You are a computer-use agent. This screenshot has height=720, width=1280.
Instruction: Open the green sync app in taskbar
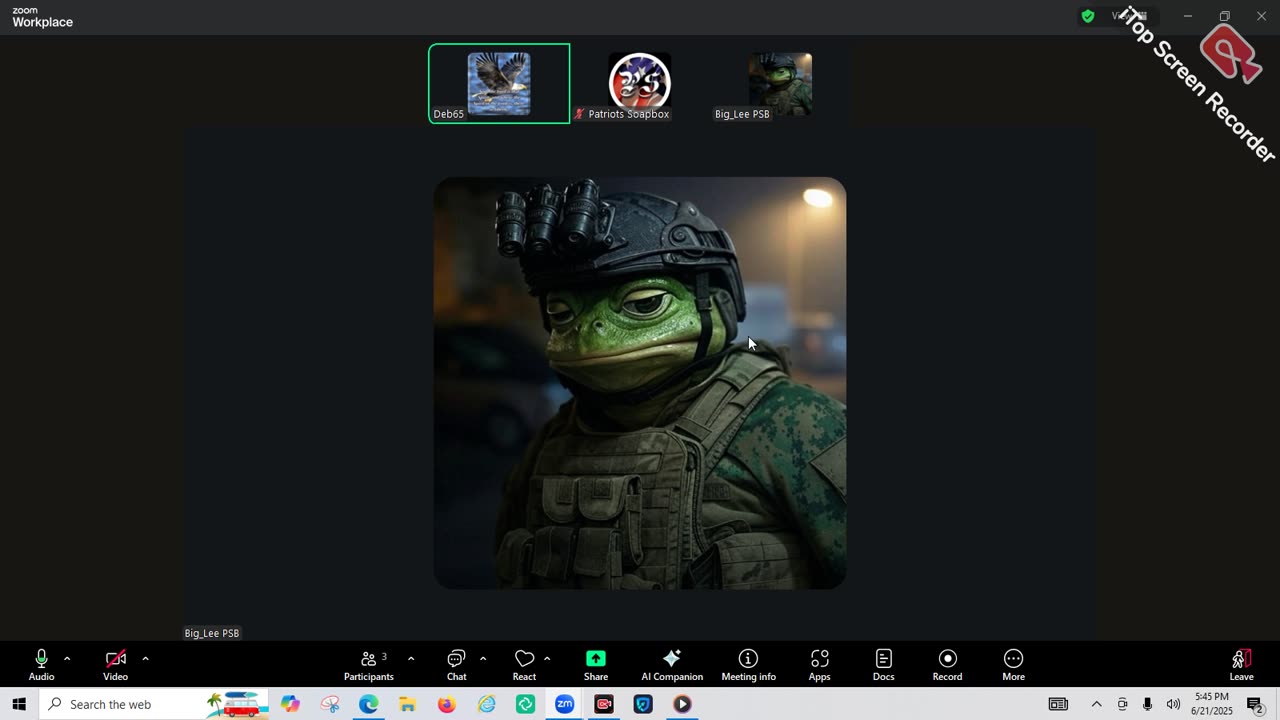525,704
